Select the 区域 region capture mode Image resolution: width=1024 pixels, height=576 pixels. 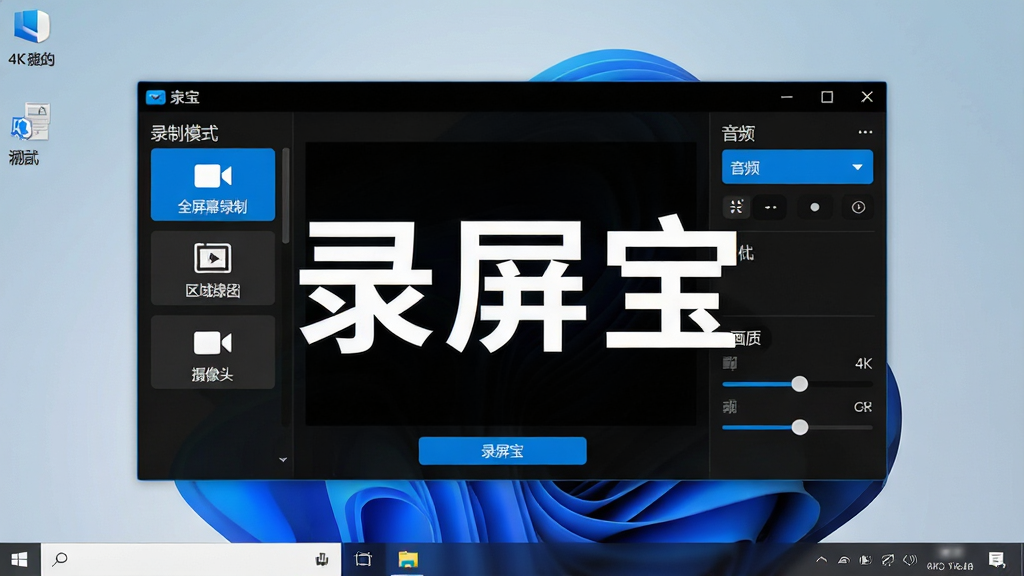click(213, 268)
